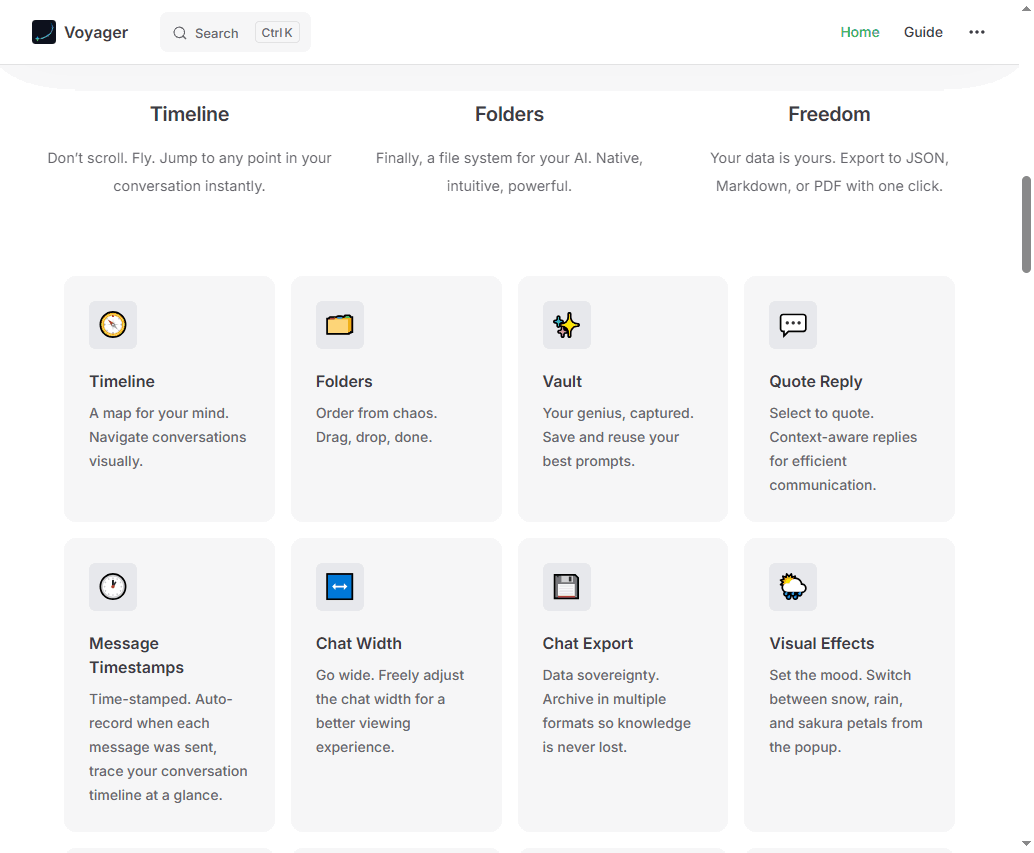Select the Chat Width card title
1034x853 pixels.
[x=359, y=643]
